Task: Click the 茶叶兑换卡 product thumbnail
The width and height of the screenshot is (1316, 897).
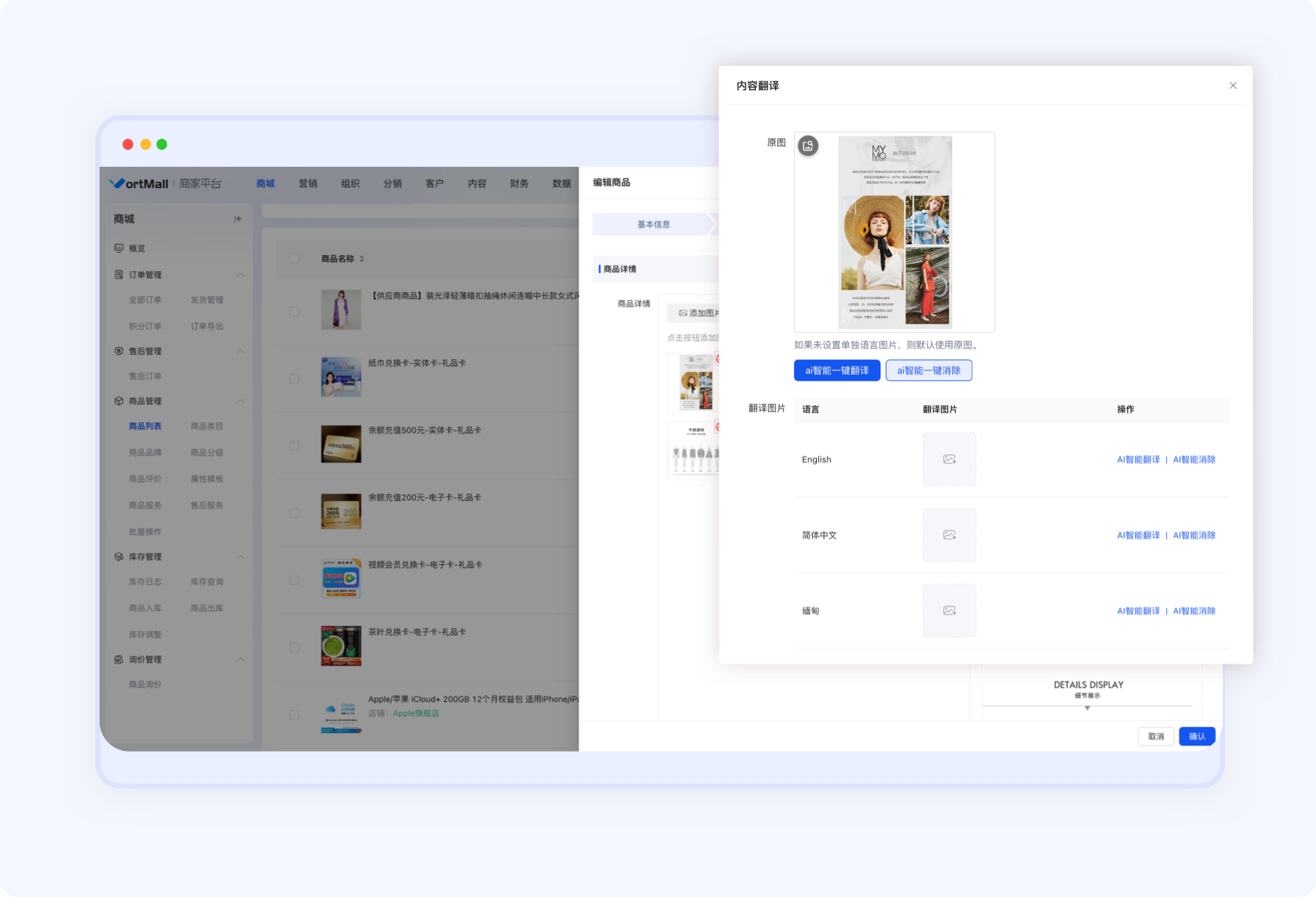Action: [x=340, y=646]
